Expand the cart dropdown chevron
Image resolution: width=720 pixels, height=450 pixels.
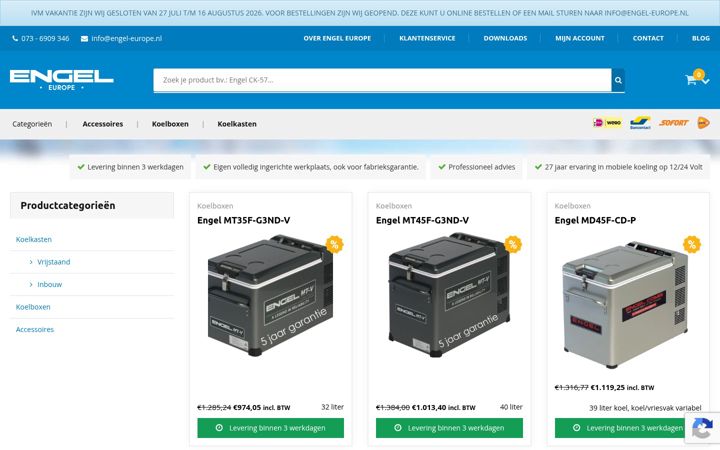point(706,81)
